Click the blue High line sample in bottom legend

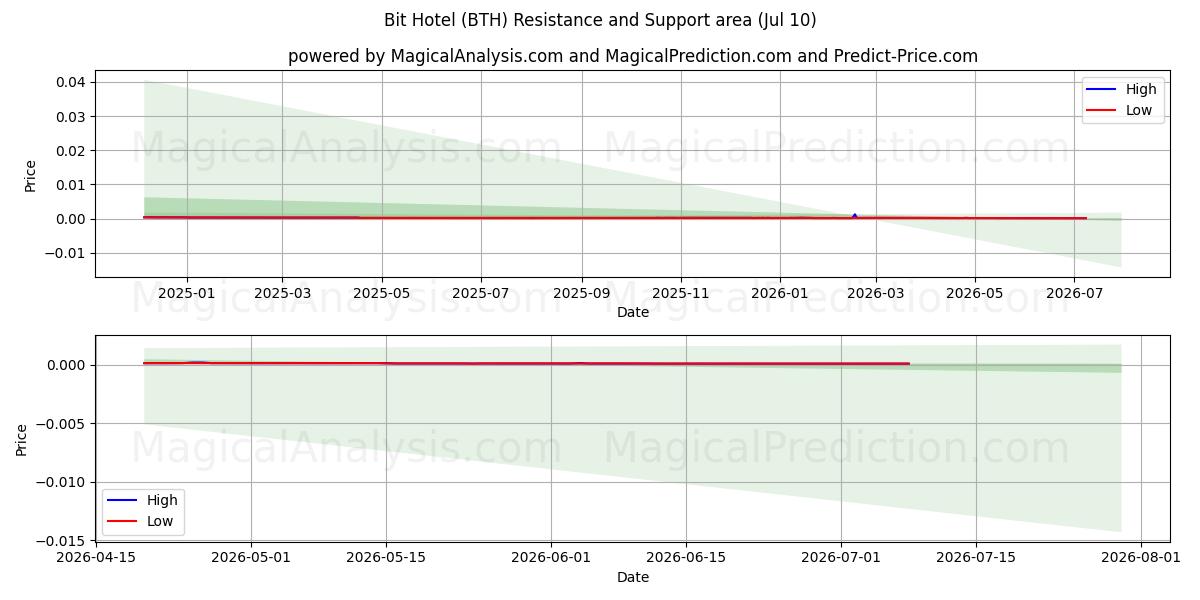123,501
